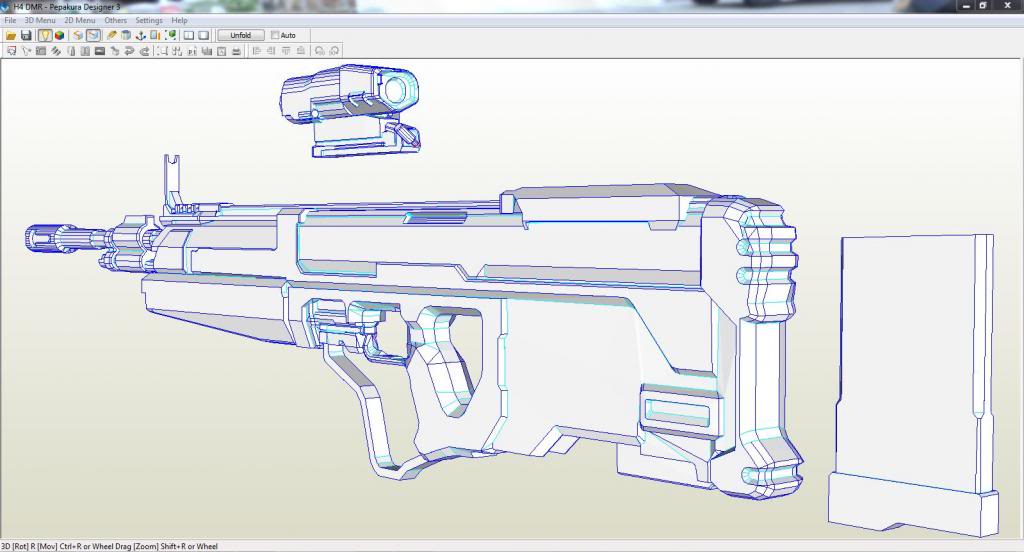Click the align-right icon
Screen dimensions: 1024x552
271,51
